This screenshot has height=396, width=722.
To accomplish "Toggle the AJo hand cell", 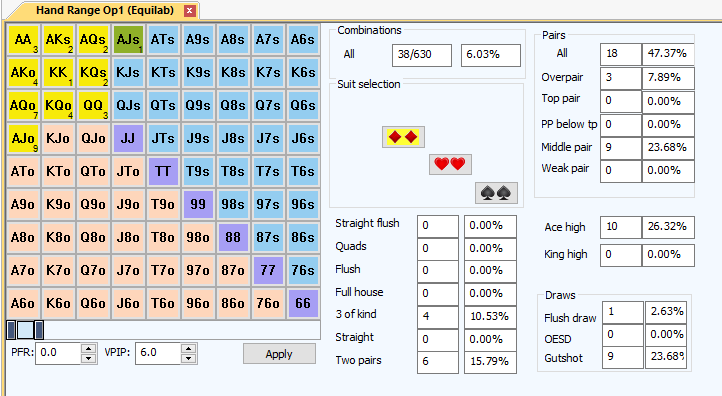I will (23, 139).
